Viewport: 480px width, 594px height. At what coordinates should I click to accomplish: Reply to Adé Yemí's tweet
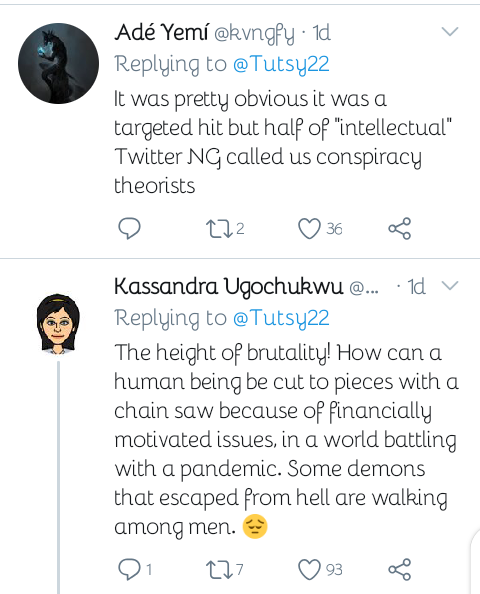click(x=130, y=229)
